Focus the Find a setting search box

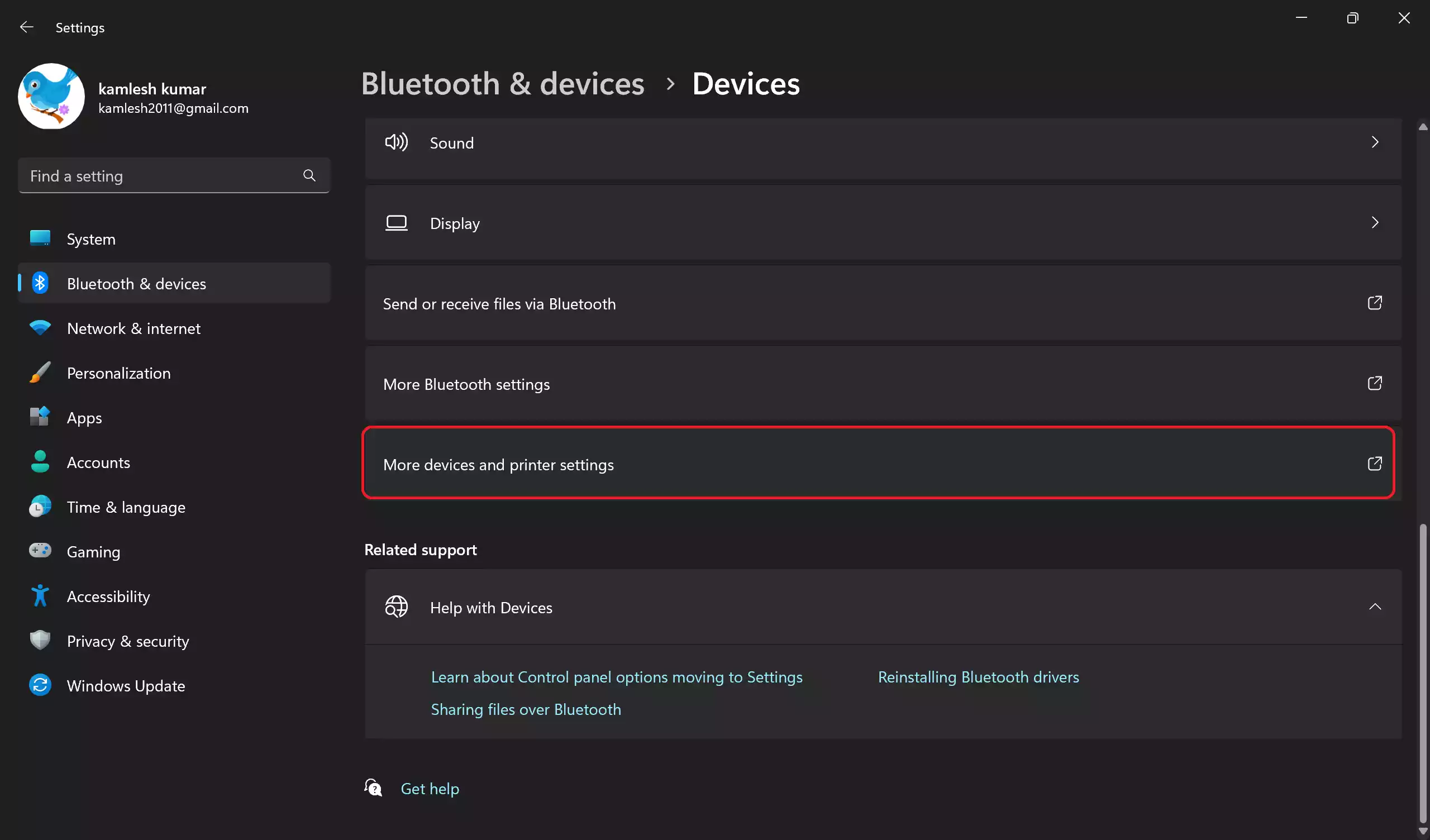click(x=174, y=176)
